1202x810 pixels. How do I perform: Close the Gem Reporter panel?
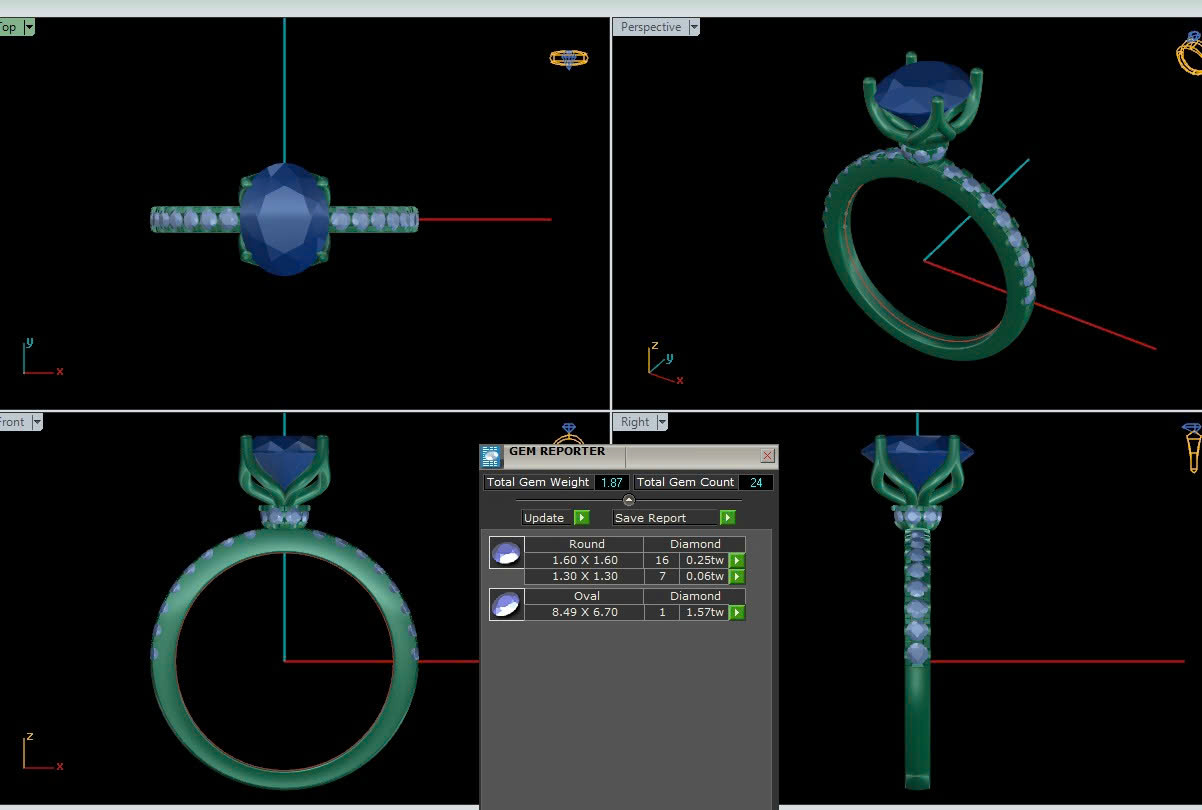click(767, 456)
